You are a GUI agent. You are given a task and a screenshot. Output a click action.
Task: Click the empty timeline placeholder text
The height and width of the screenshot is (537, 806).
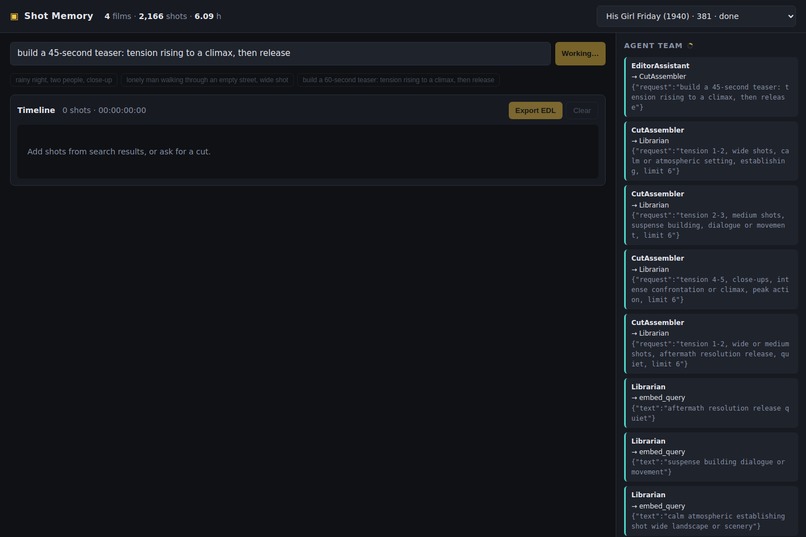119,152
